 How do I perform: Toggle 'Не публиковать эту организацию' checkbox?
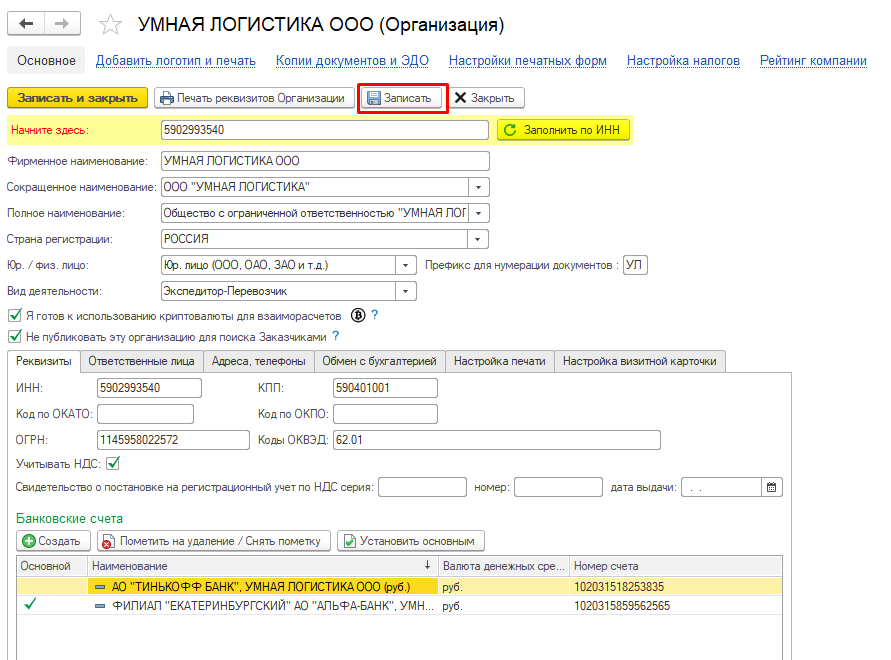15,337
